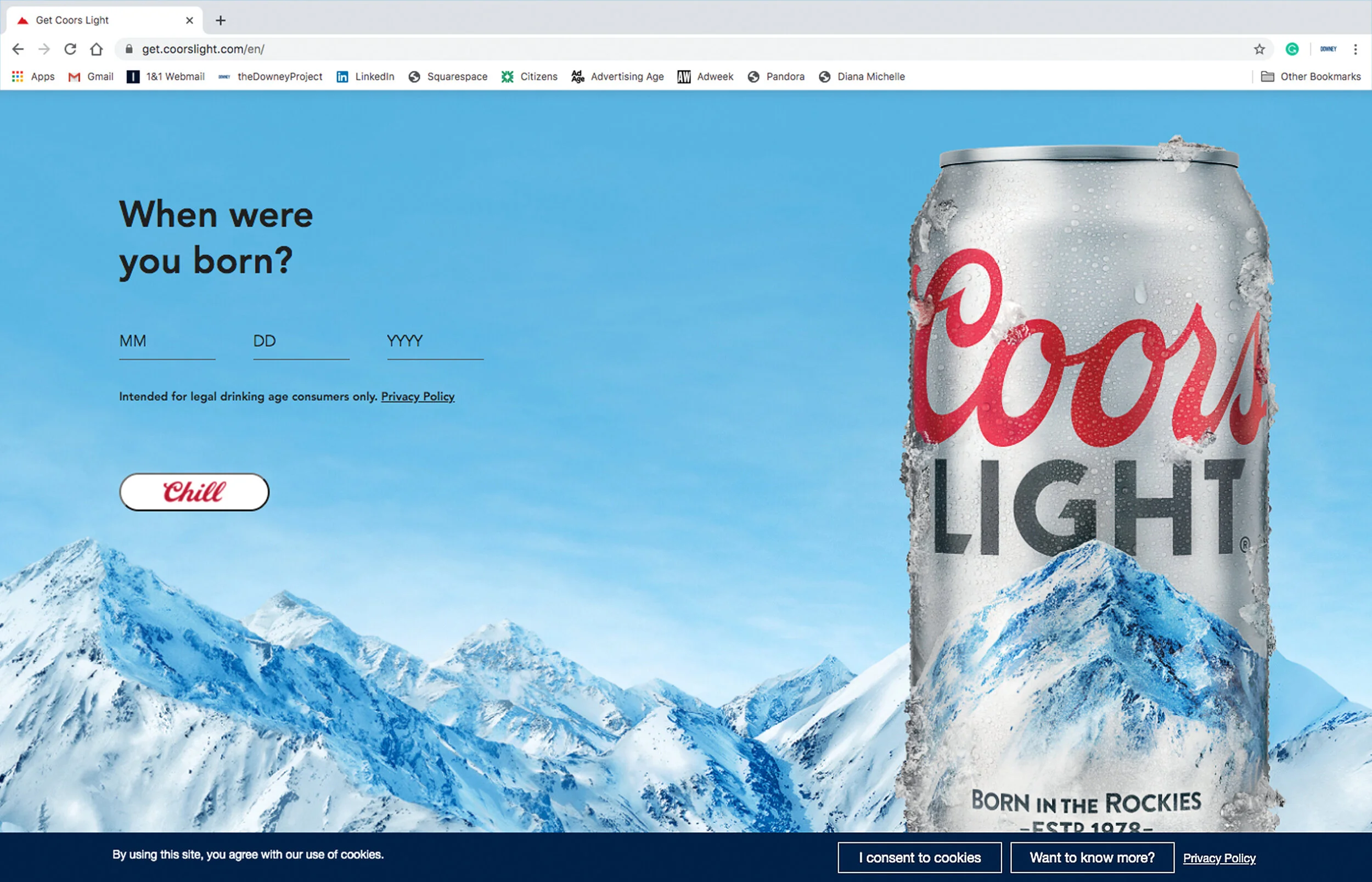This screenshot has height=882, width=1372.
Task: Open the Diana Michelle bookmark
Action: pos(862,77)
